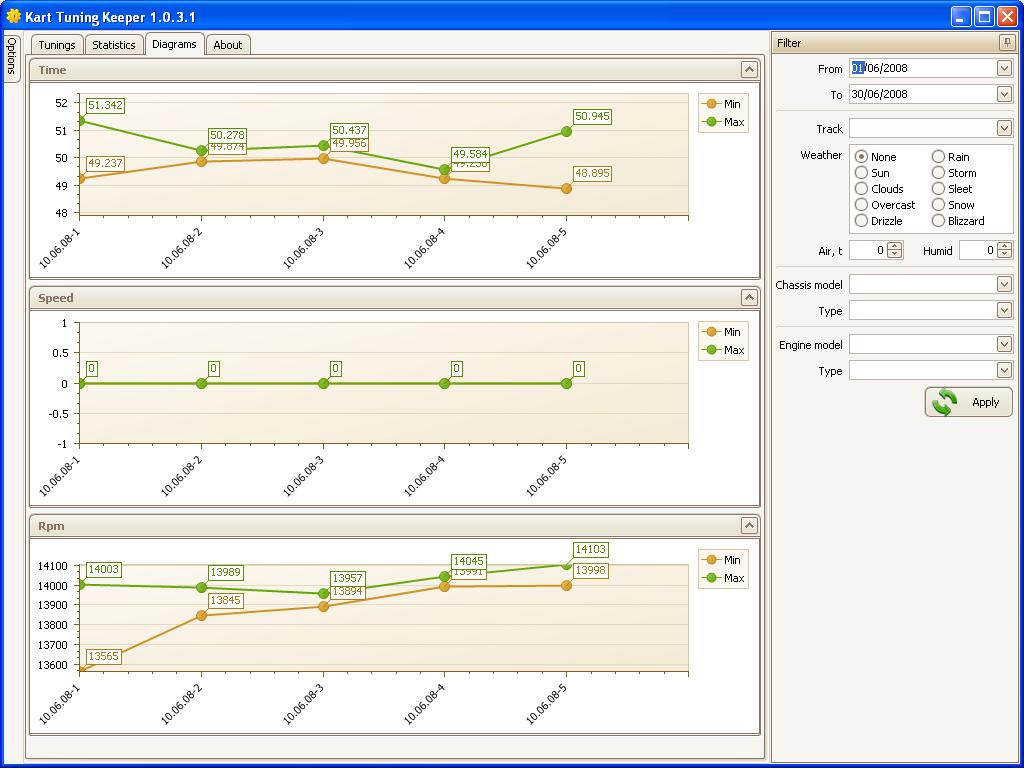Open the Tunings tab
Viewport: 1024px width, 768px height.
[57, 45]
